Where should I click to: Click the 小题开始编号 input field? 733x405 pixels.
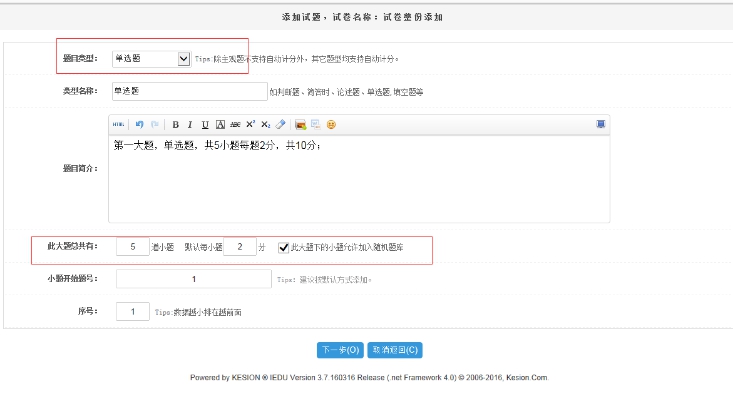(194, 279)
